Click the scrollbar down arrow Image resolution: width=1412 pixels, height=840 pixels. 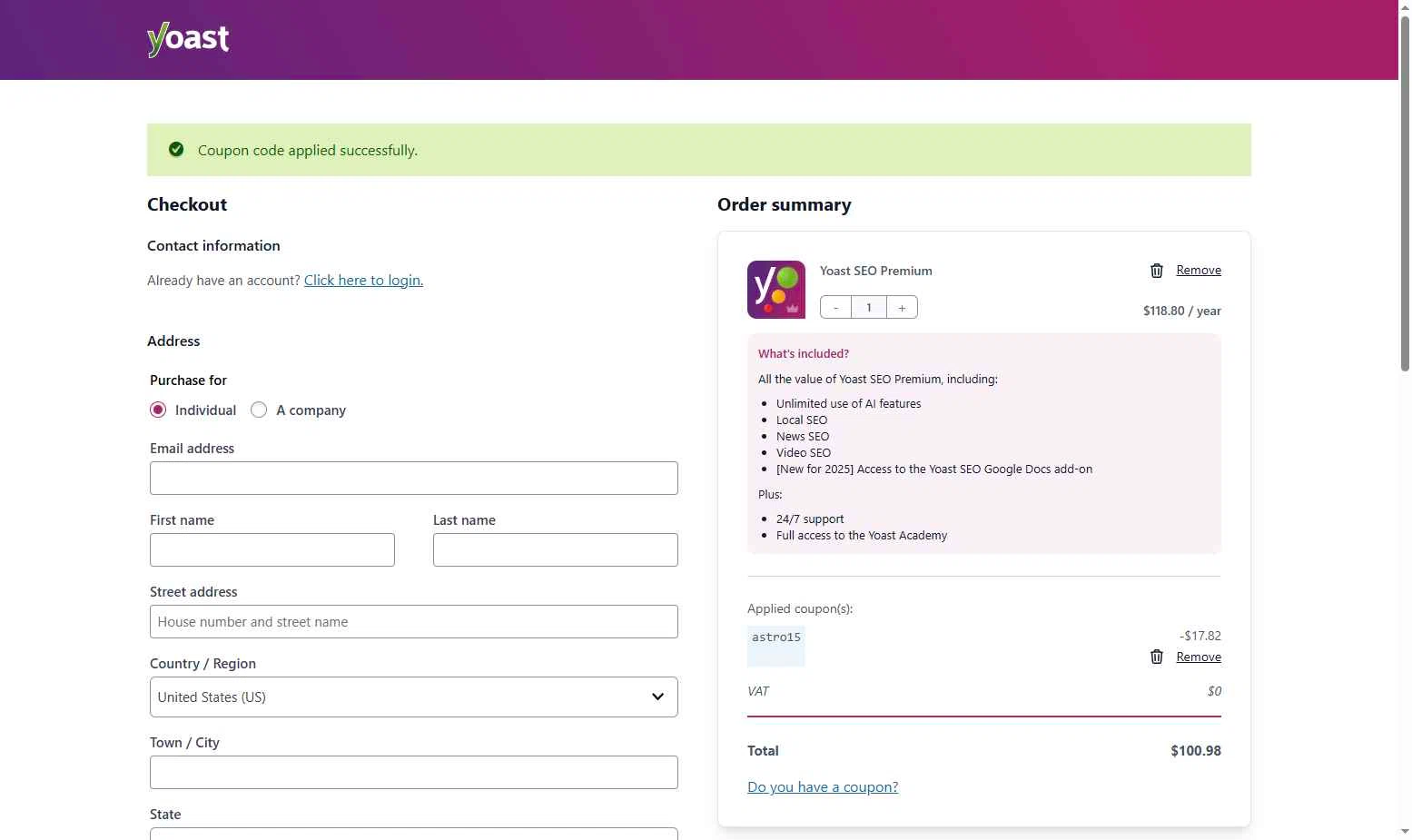pyautogui.click(x=1405, y=832)
